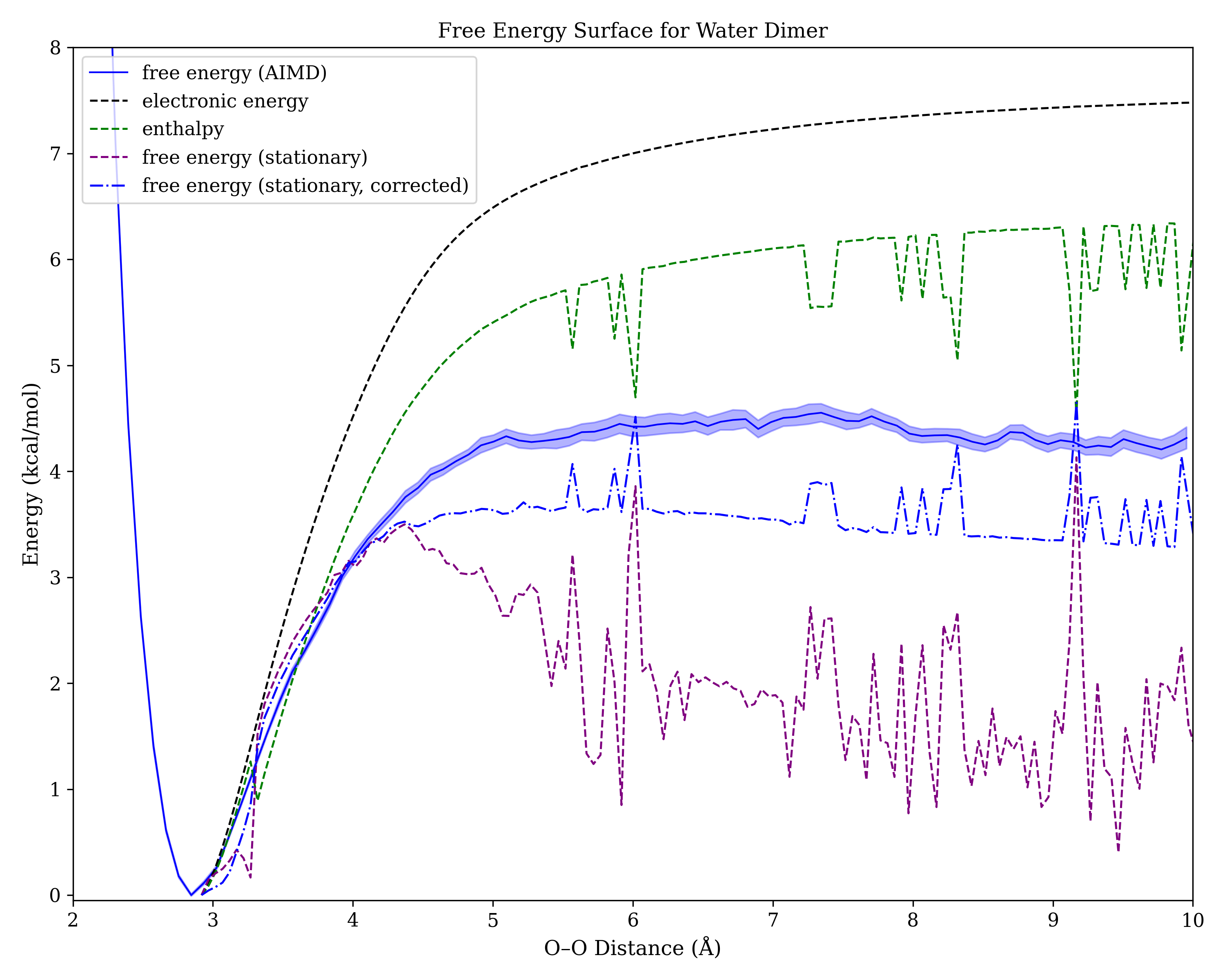Click the 'electronic energy' legend entry
The image size is (1225, 980).
(x=225, y=101)
